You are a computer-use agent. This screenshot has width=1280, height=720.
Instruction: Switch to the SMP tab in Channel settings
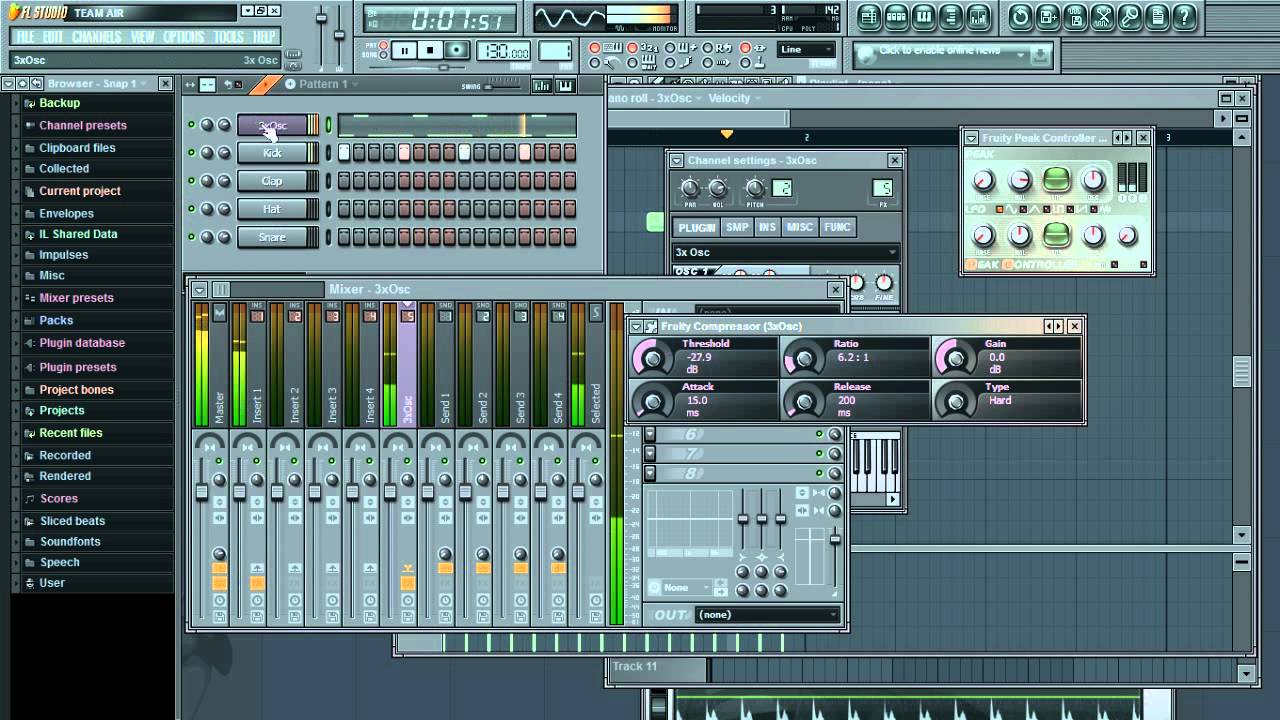[737, 228]
